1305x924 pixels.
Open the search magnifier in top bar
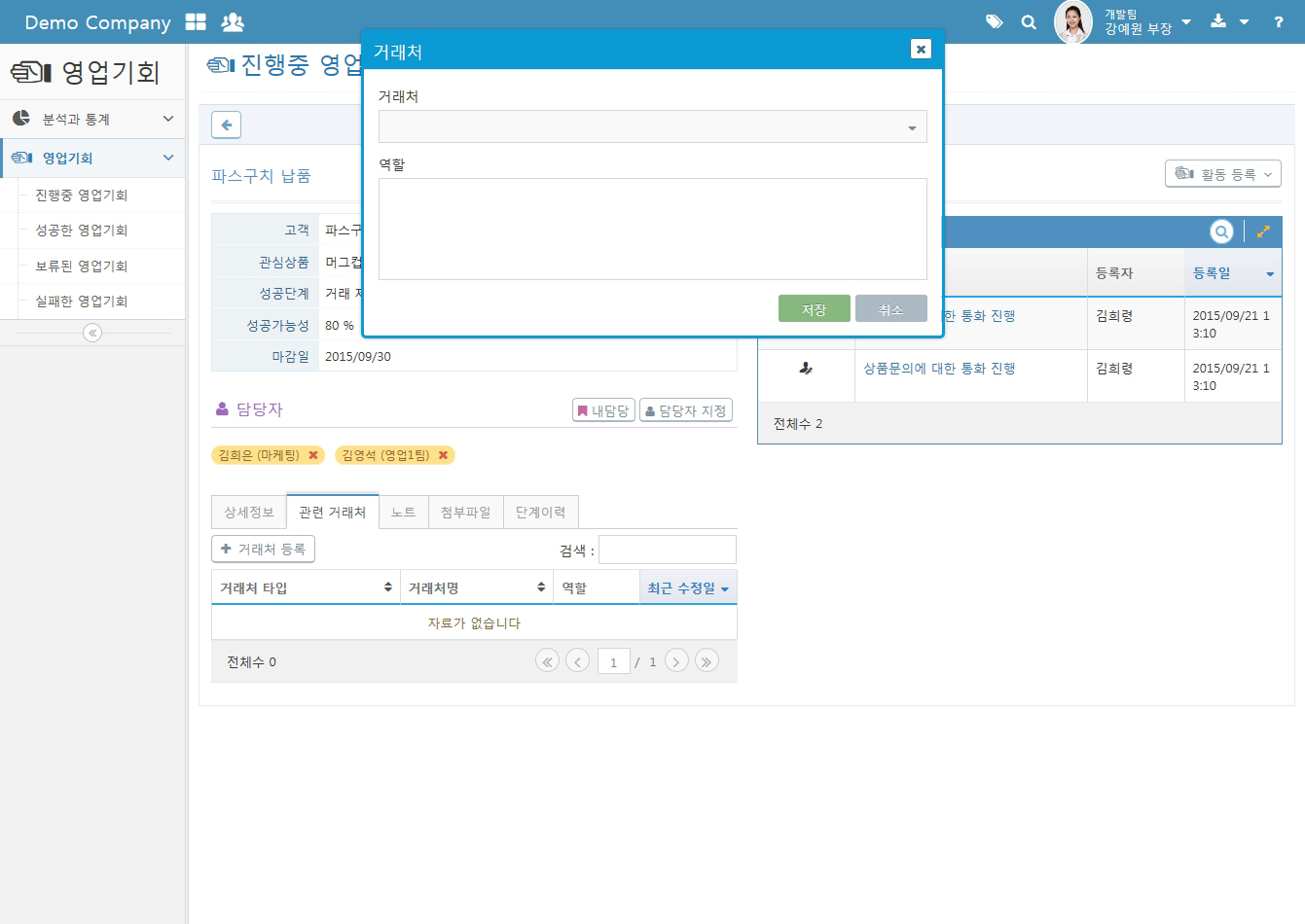click(1029, 21)
